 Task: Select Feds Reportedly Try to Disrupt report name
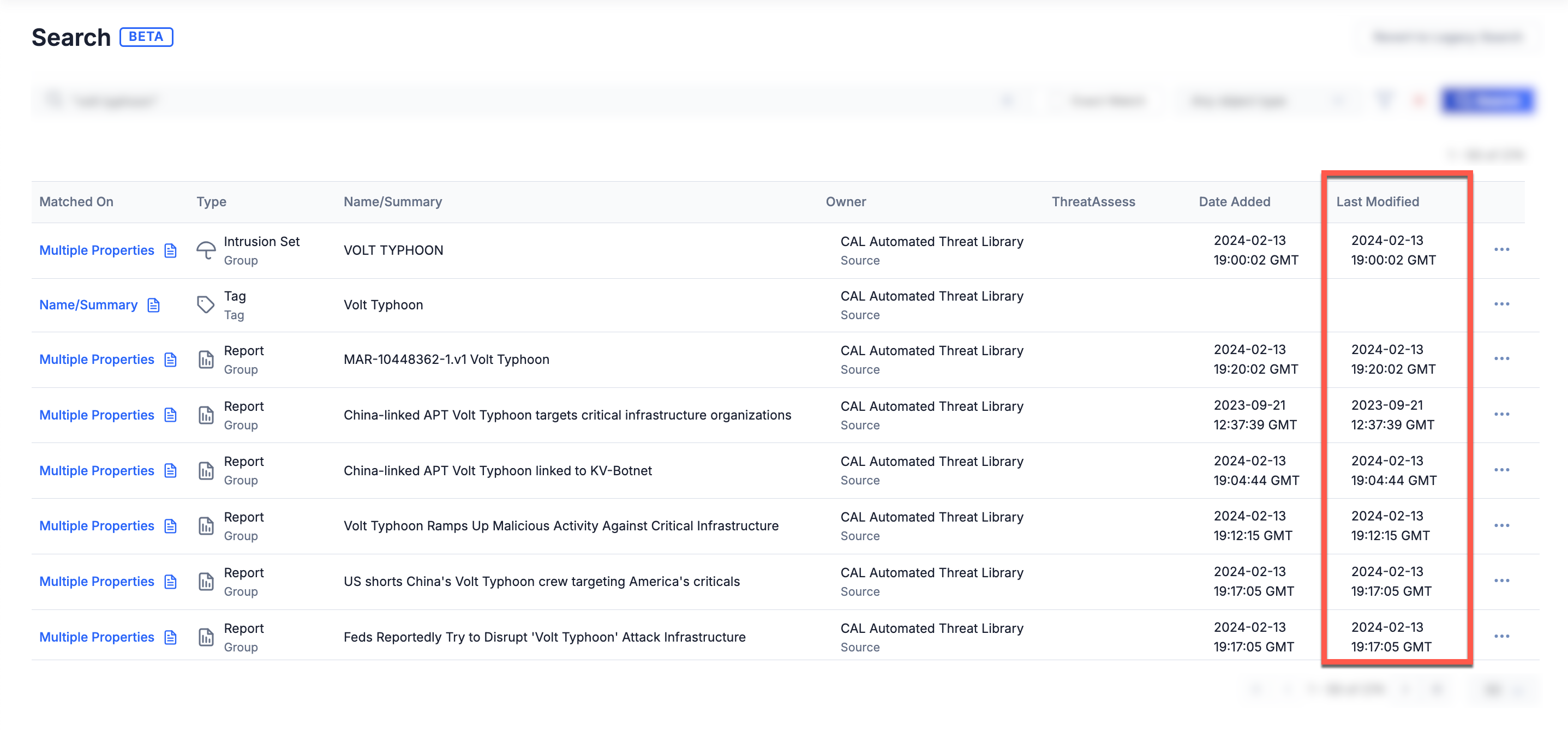tap(544, 637)
